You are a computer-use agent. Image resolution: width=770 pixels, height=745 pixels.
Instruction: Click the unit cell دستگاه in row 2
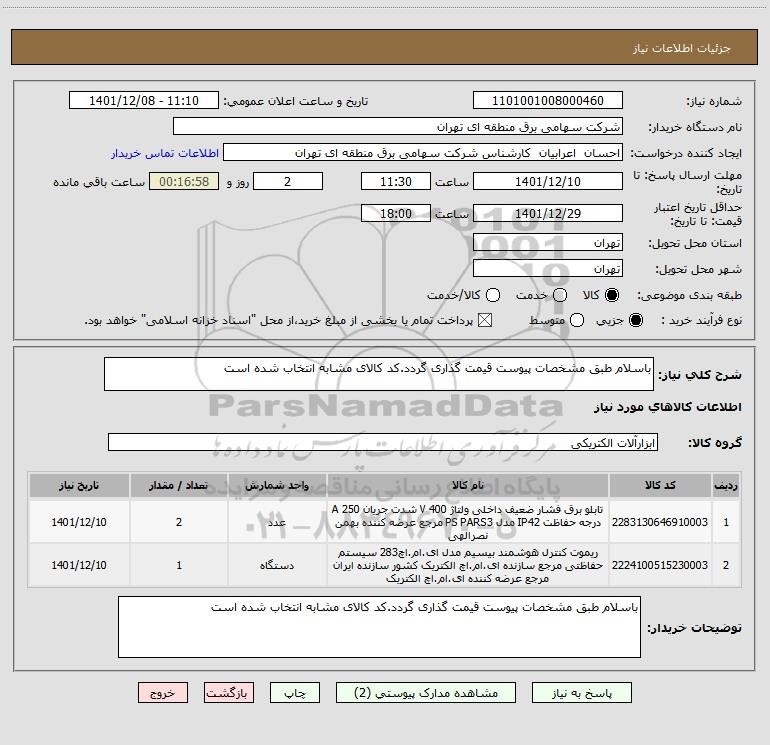point(277,565)
